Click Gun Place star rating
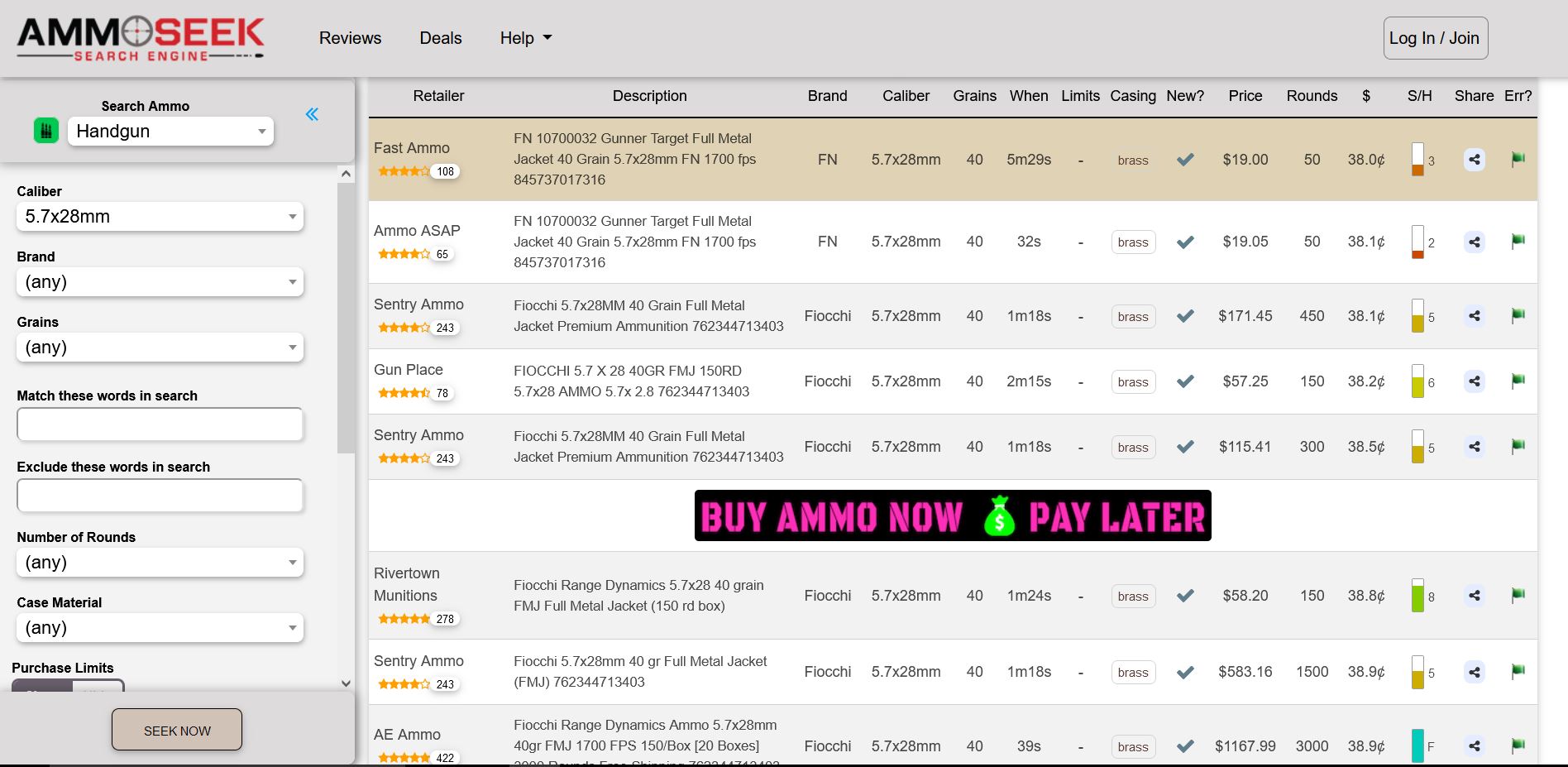 coord(404,393)
